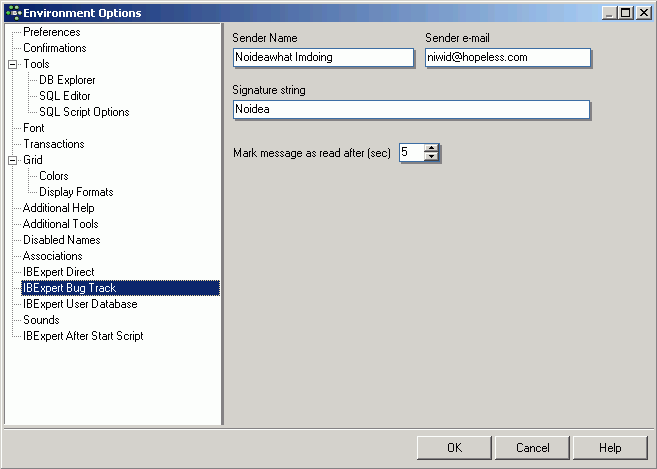Increase mark-as-read seconds with up arrow
The width and height of the screenshot is (657, 469).
click(x=431, y=148)
